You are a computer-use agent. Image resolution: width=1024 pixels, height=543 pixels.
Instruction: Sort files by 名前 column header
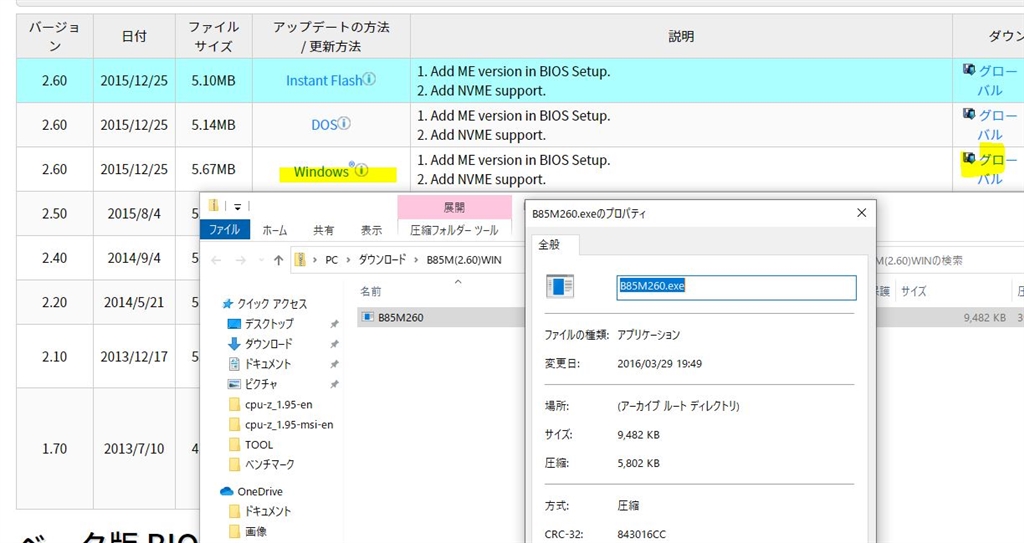point(371,291)
